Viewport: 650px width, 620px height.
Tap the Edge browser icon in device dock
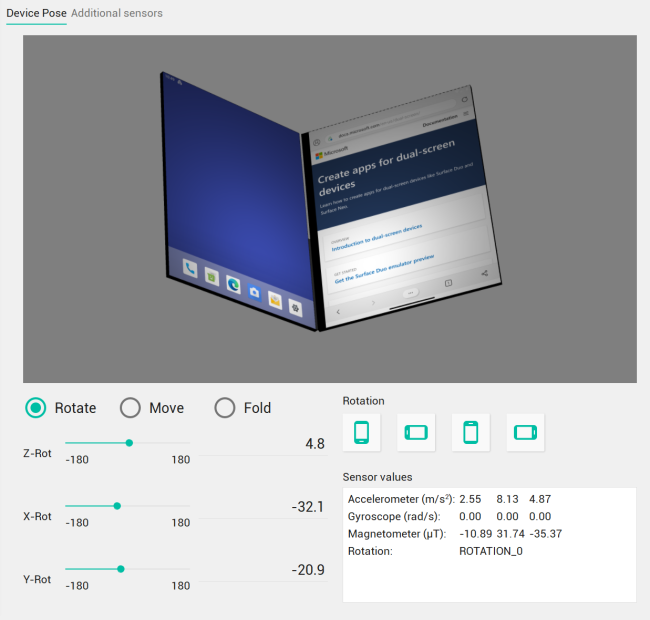click(x=233, y=285)
